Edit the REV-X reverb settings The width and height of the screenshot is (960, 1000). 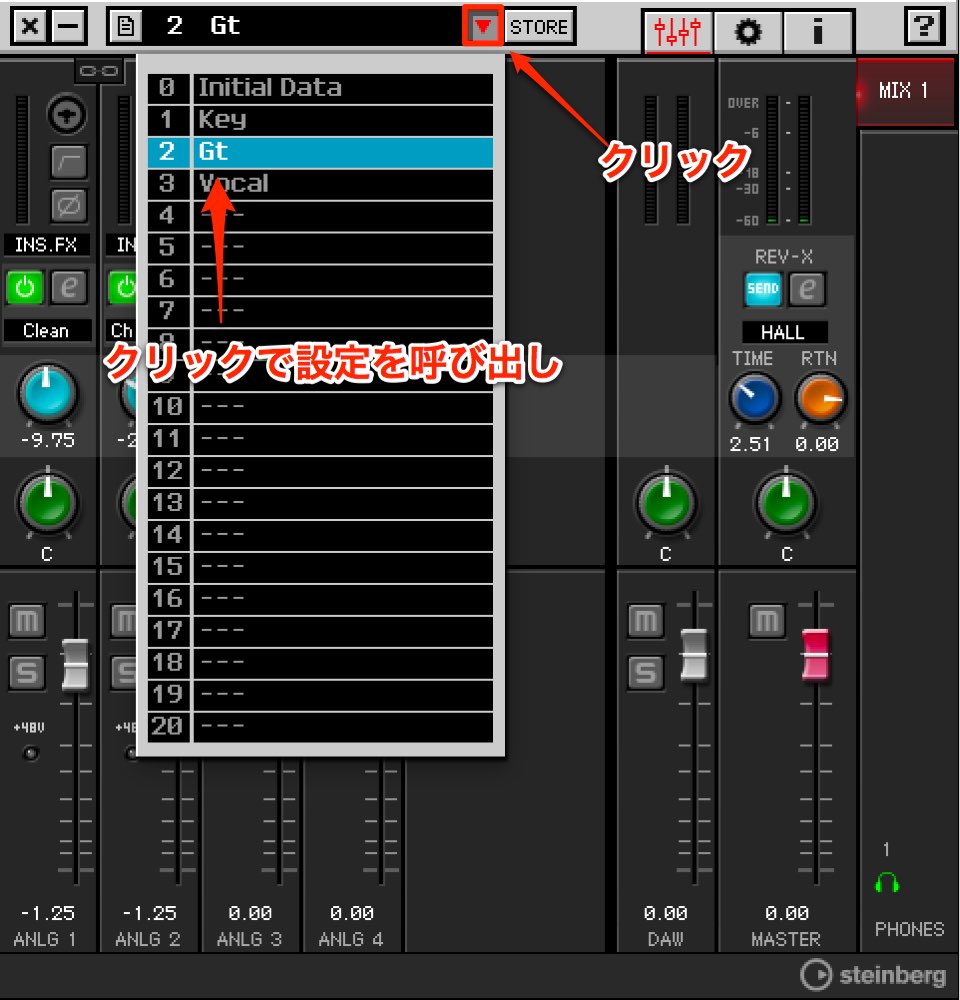807,289
